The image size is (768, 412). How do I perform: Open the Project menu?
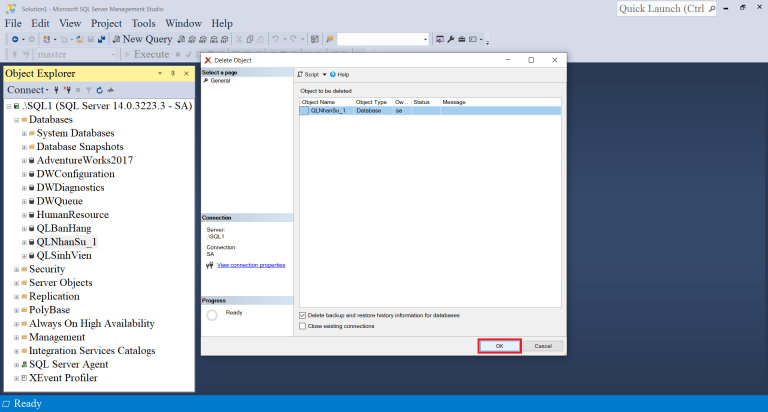[106, 23]
